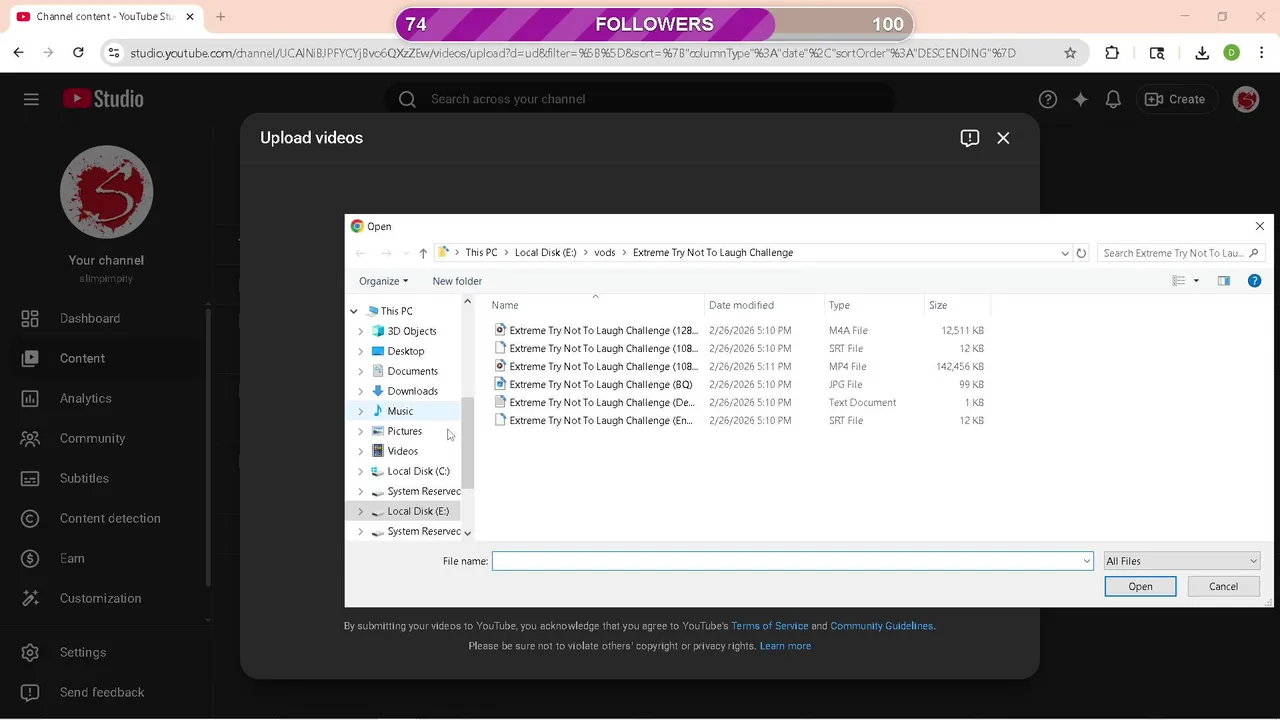Click Send feedback in Studio sidebar
The width and height of the screenshot is (1280, 720).
(x=103, y=692)
